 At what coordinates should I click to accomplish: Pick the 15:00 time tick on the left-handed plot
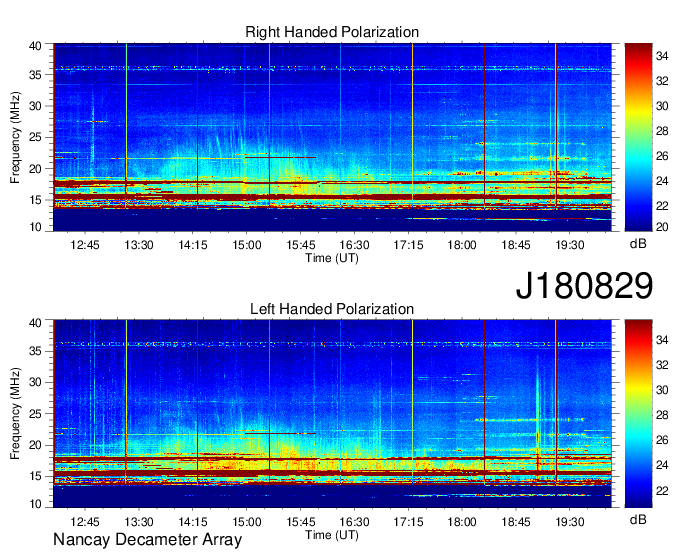(x=247, y=522)
